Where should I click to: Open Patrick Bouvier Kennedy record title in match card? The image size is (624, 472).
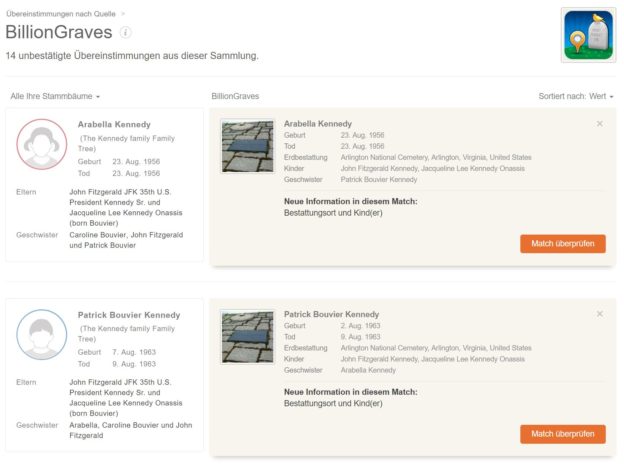pos(331,314)
